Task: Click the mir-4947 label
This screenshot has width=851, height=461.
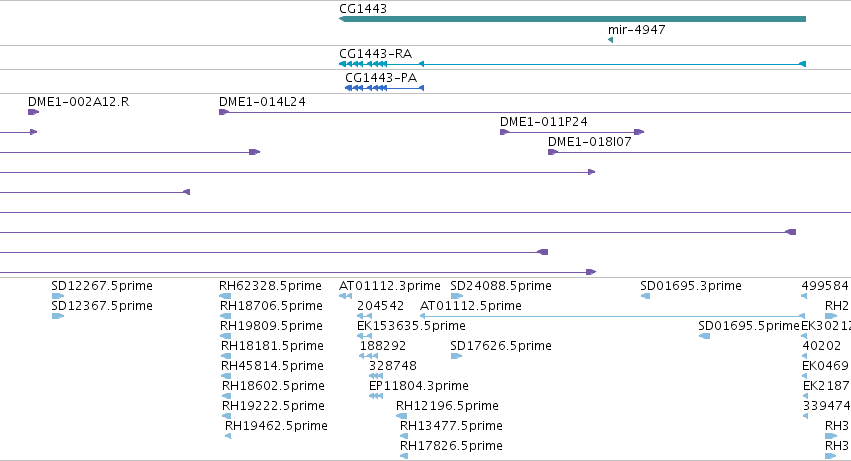Action: click(637, 29)
